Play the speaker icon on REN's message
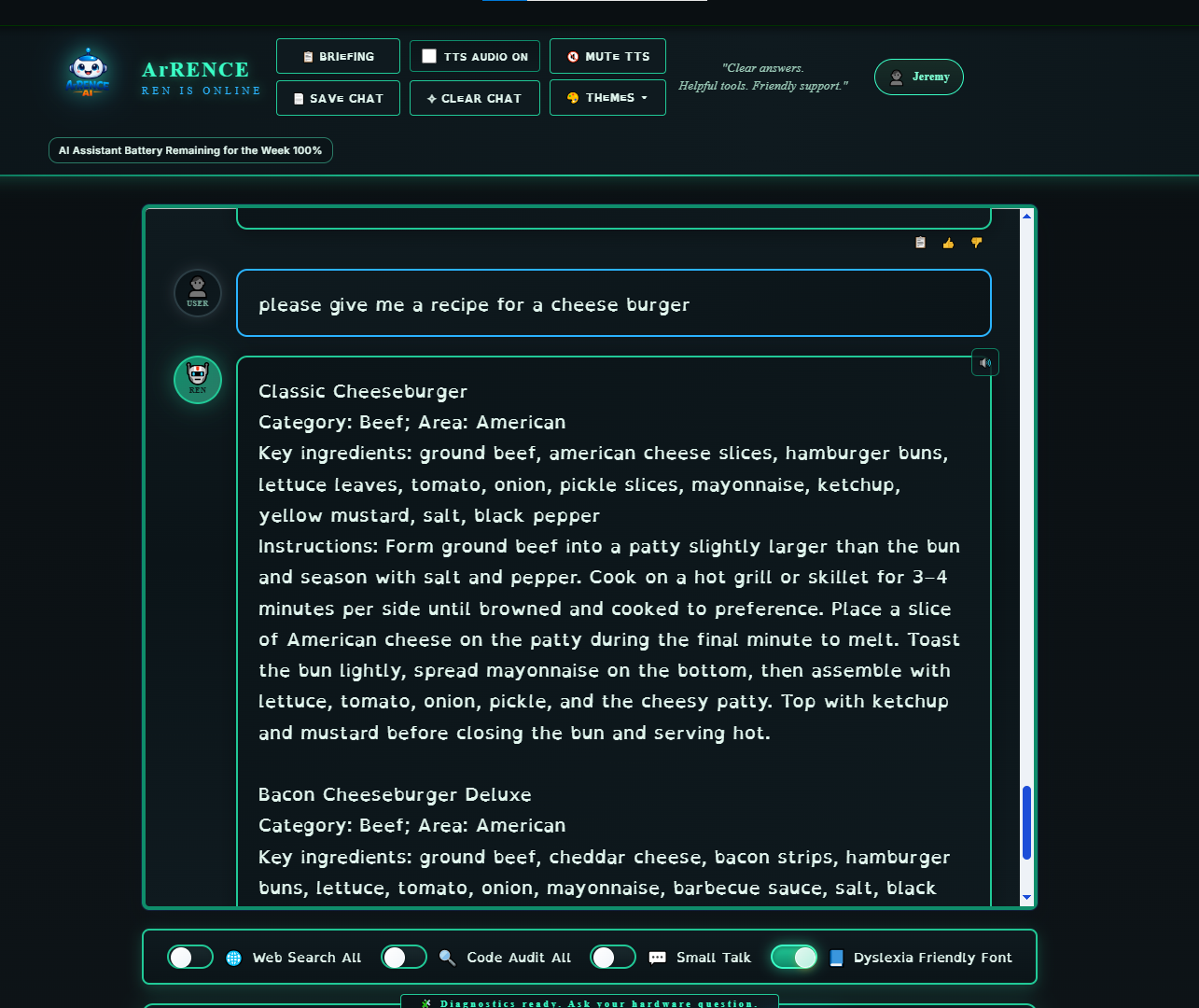This screenshot has height=1008, width=1199. click(x=984, y=362)
